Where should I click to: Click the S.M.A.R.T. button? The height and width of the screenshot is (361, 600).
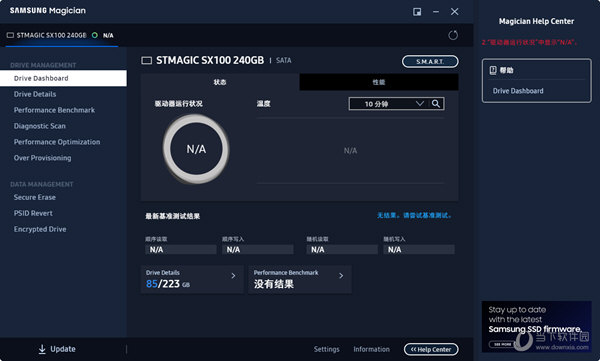click(x=430, y=61)
